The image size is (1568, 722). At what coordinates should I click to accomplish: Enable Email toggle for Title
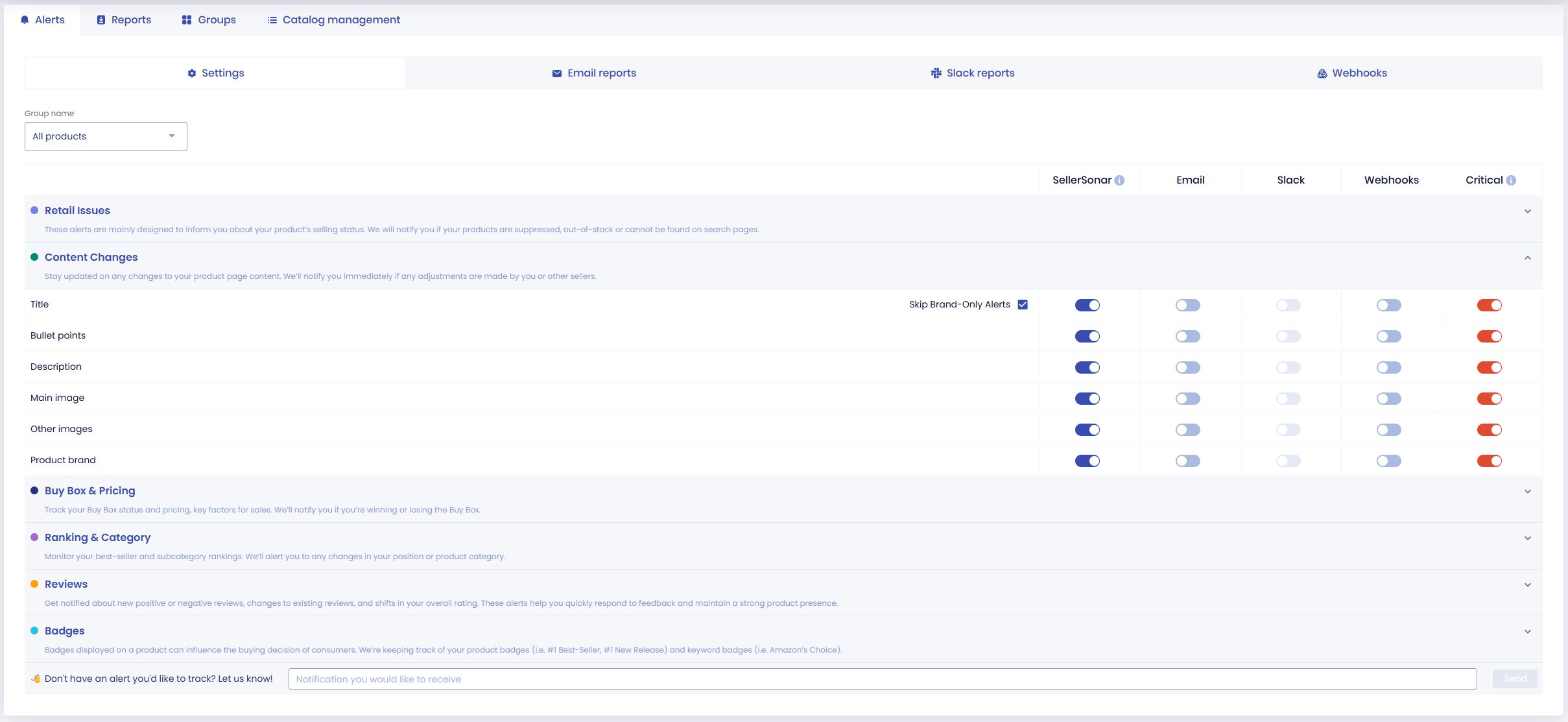[1187, 305]
